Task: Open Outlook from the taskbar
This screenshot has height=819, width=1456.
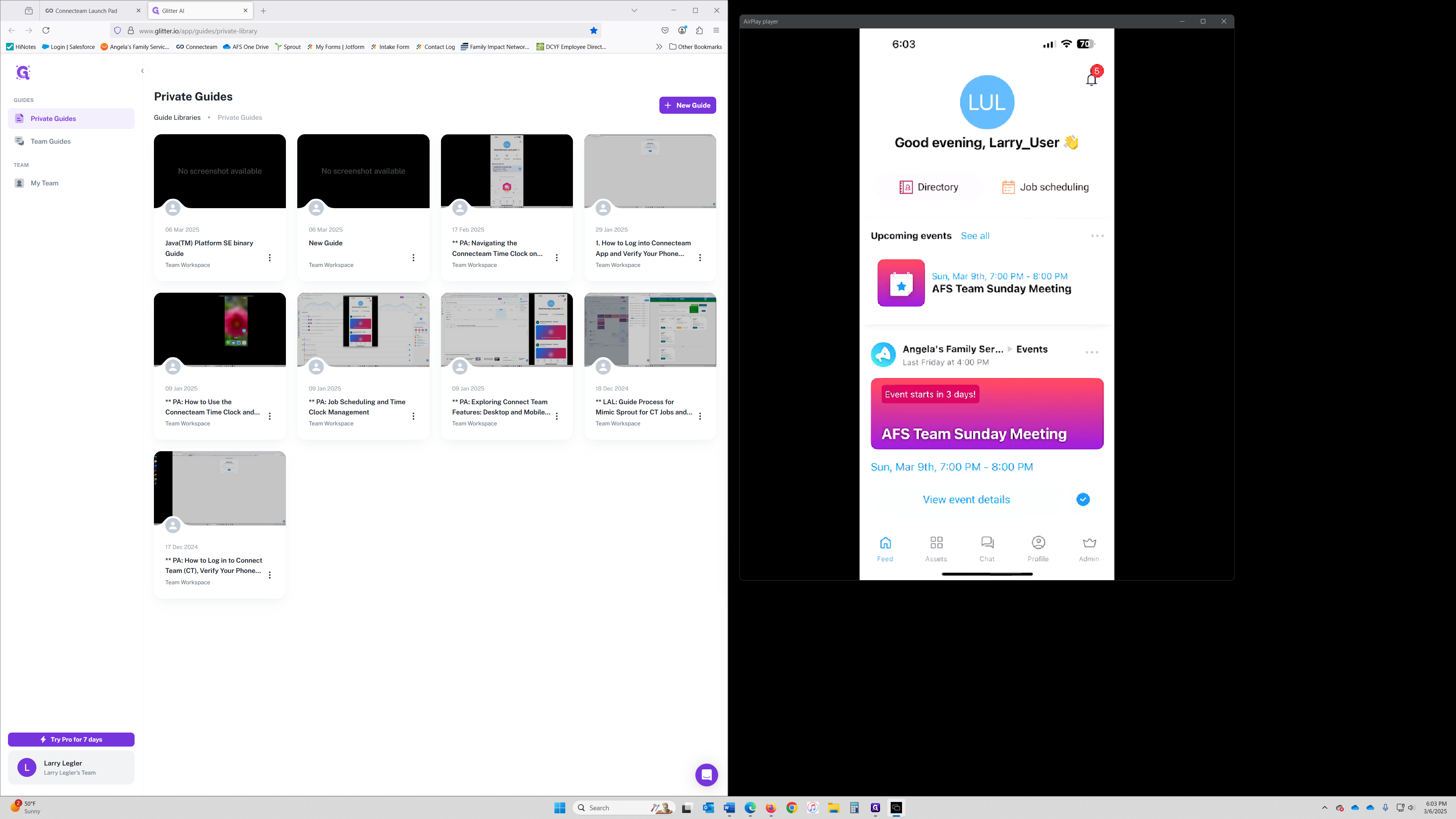Action: tap(708, 808)
